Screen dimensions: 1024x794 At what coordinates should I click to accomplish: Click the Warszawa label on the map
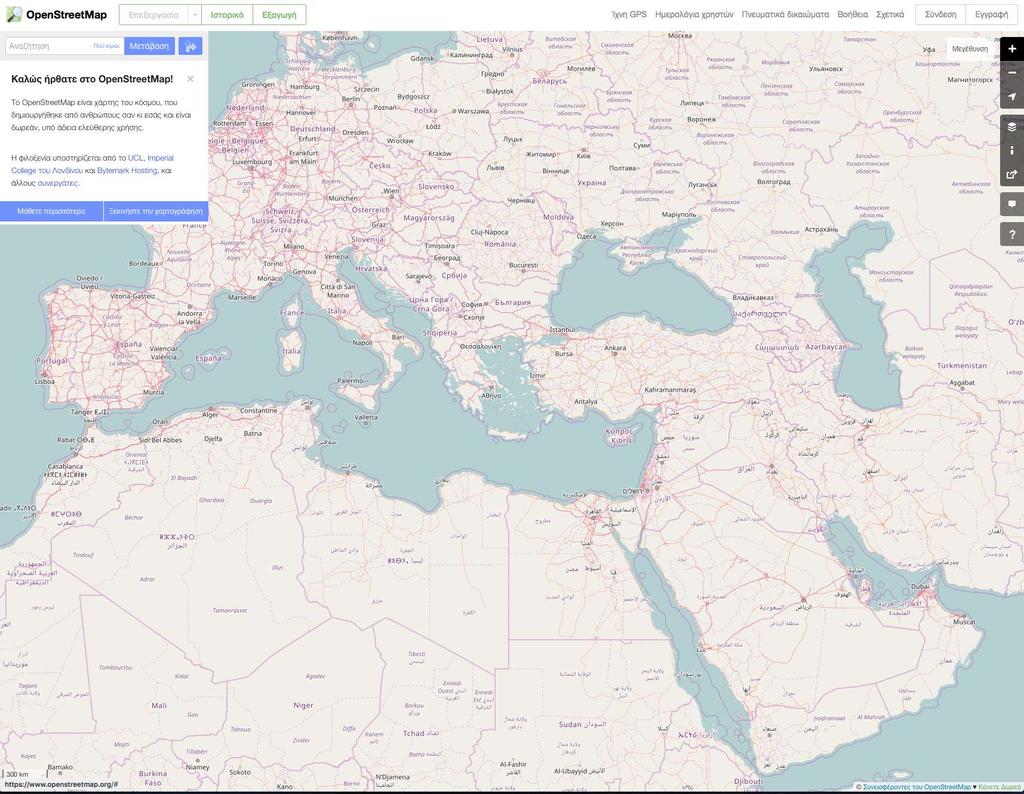[473, 111]
